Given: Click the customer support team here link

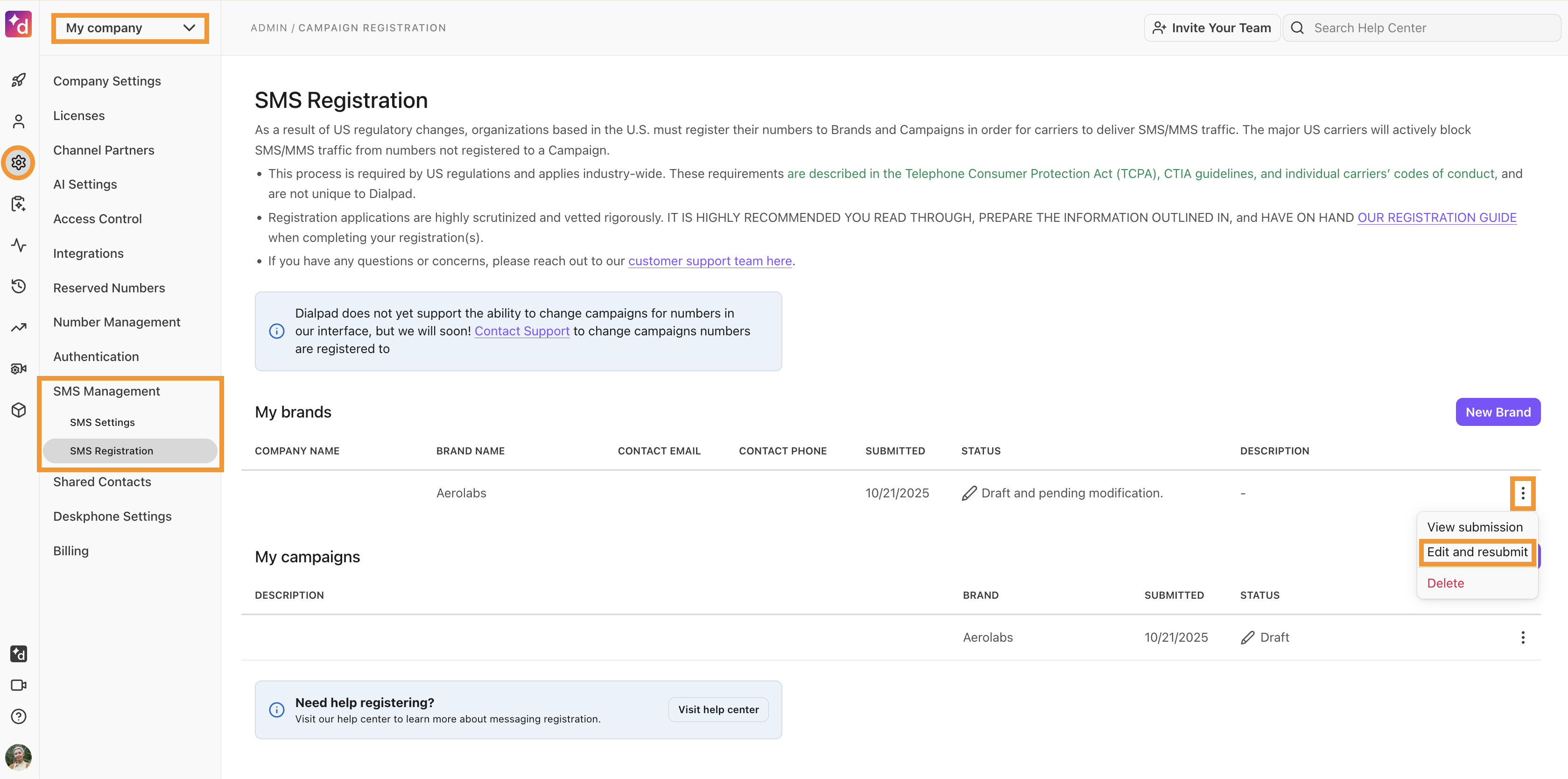Looking at the screenshot, I should pos(710,261).
